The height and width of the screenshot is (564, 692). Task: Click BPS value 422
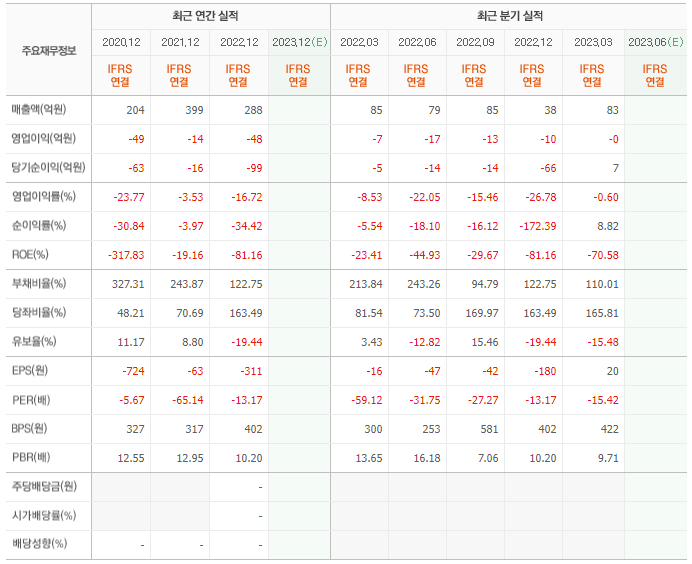coord(609,429)
